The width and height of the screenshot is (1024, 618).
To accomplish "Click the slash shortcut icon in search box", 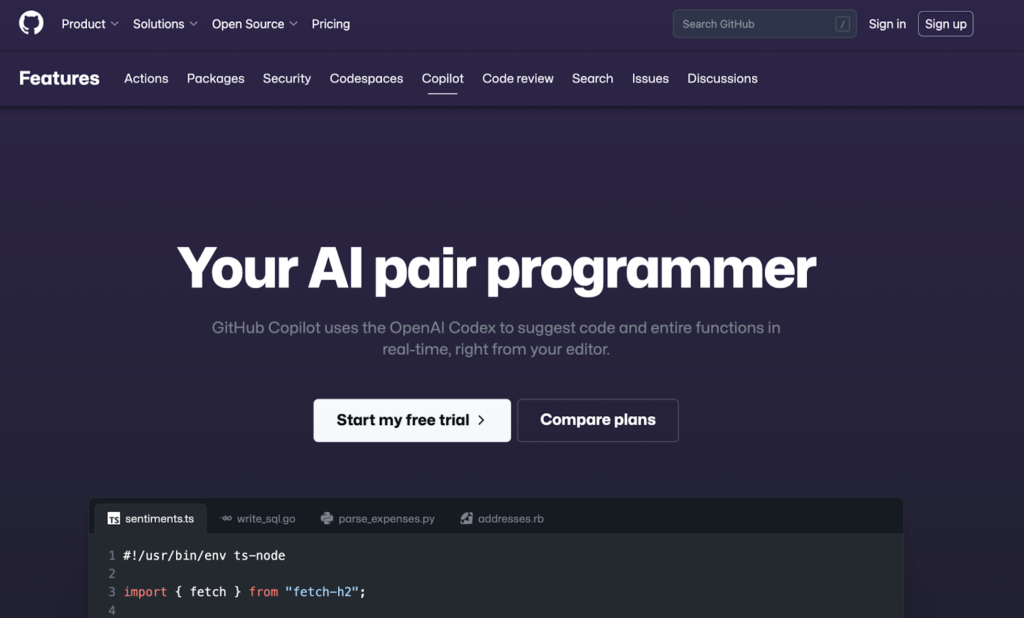I will coord(842,24).
